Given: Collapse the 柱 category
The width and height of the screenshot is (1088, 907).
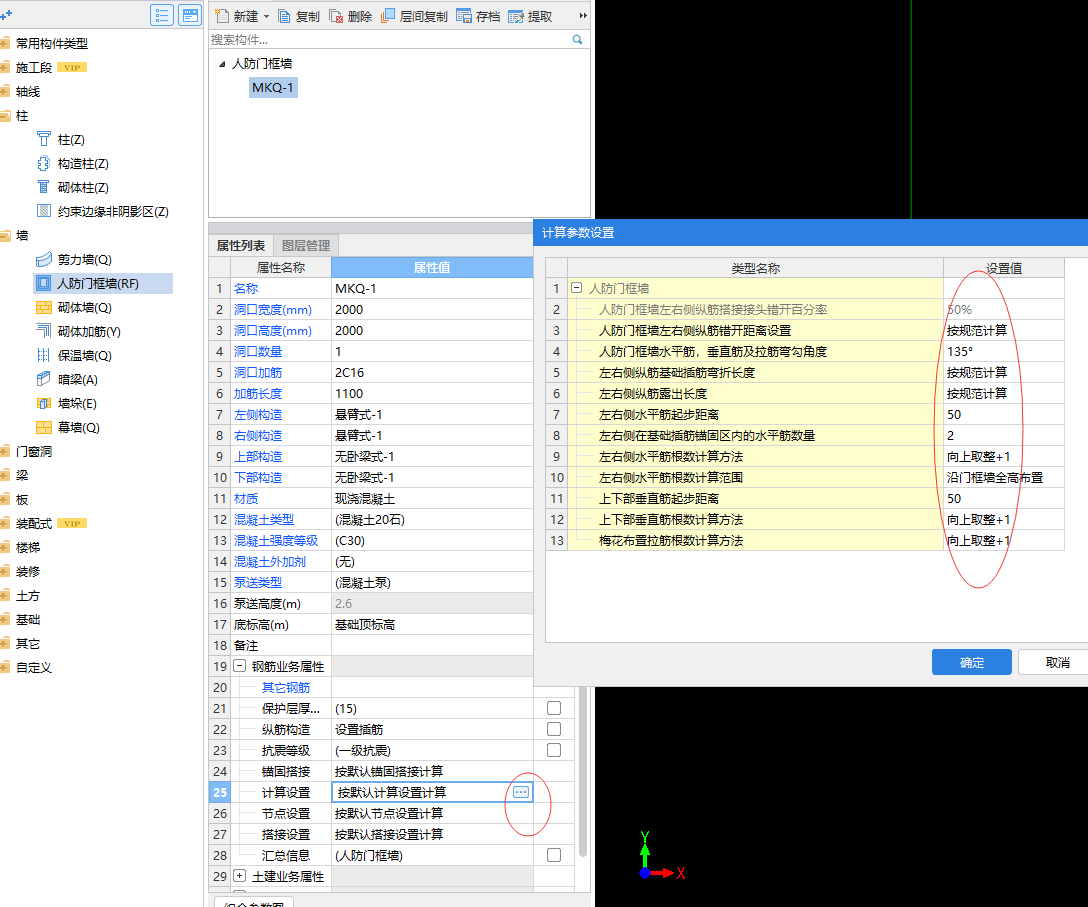Looking at the screenshot, I should 4,115.
